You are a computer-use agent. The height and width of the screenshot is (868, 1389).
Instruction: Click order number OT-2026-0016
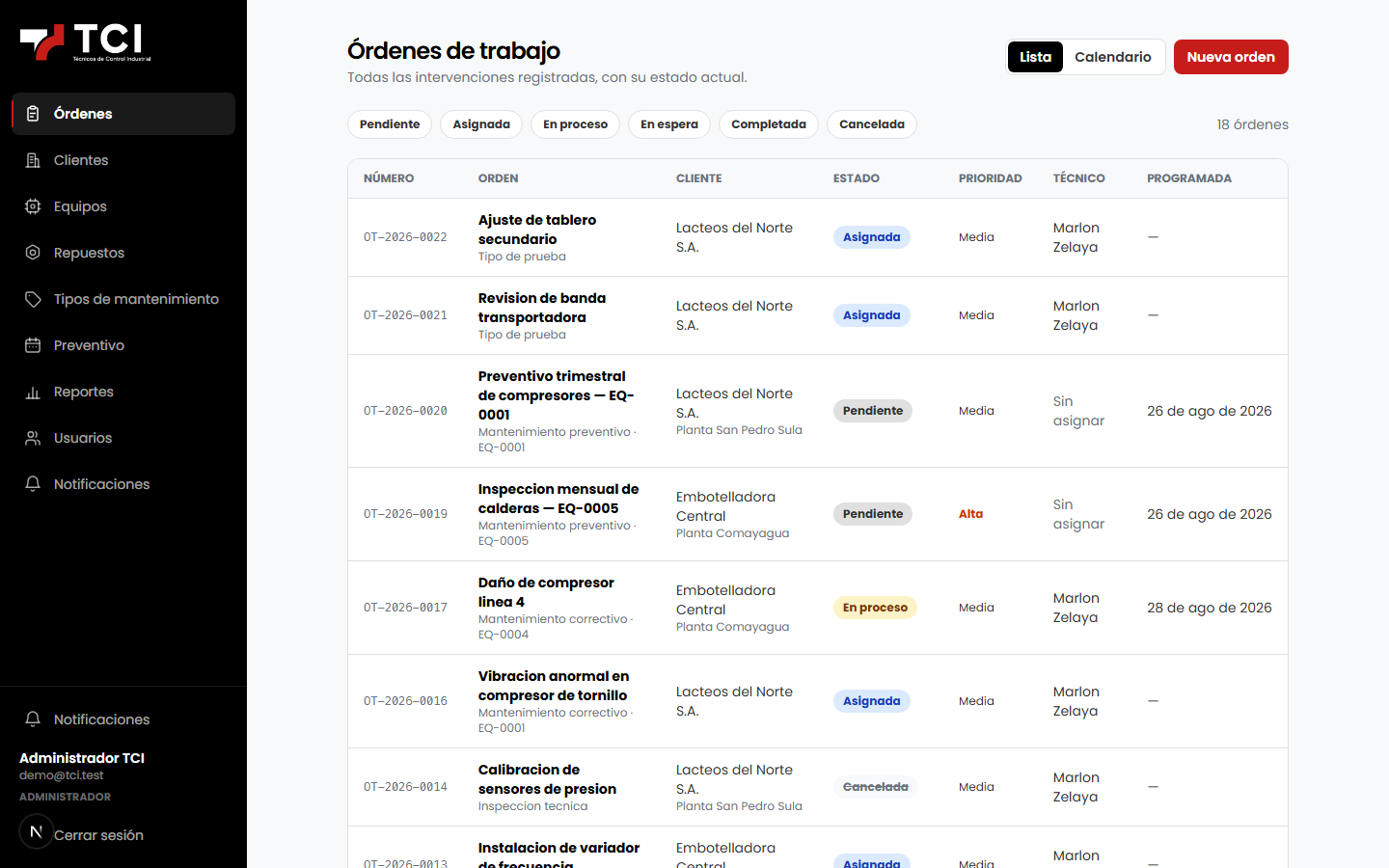405,701
